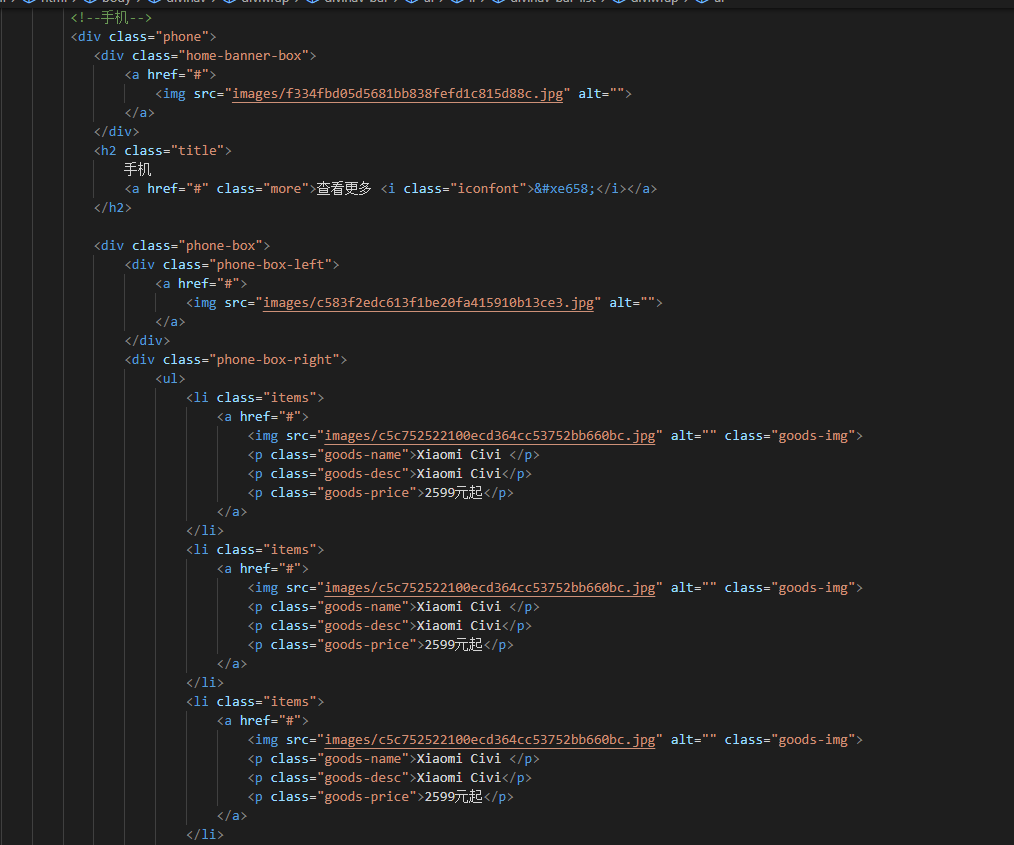Viewport: 1014px width, 845px height.
Task: Click "goods-img" class in the second li
Action: (x=813, y=588)
